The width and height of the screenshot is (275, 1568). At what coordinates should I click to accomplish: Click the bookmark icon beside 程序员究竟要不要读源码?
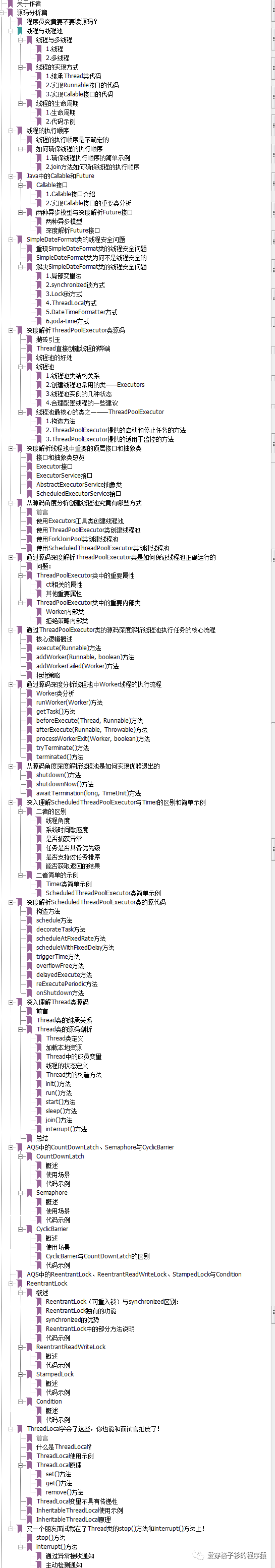20,21
